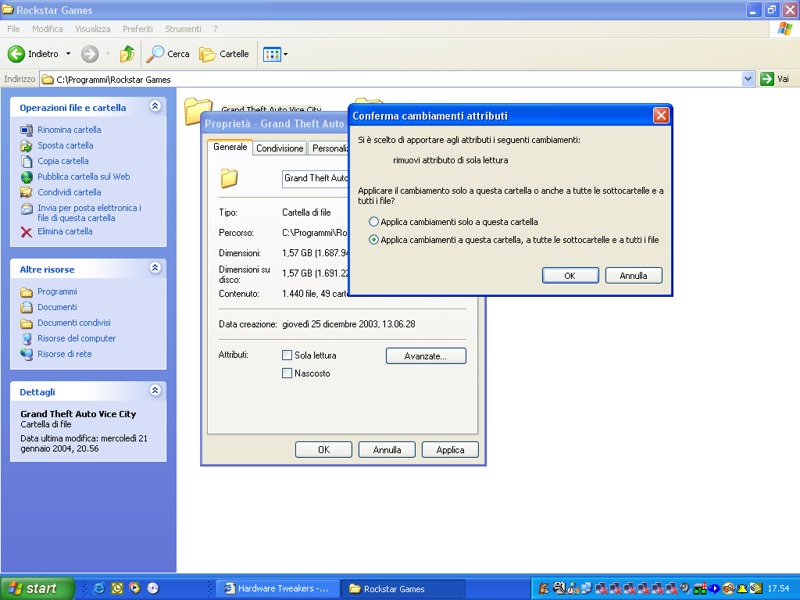Screen dimensions: 800x600
Task: Click the folder name text field
Action: click(314, 178)
